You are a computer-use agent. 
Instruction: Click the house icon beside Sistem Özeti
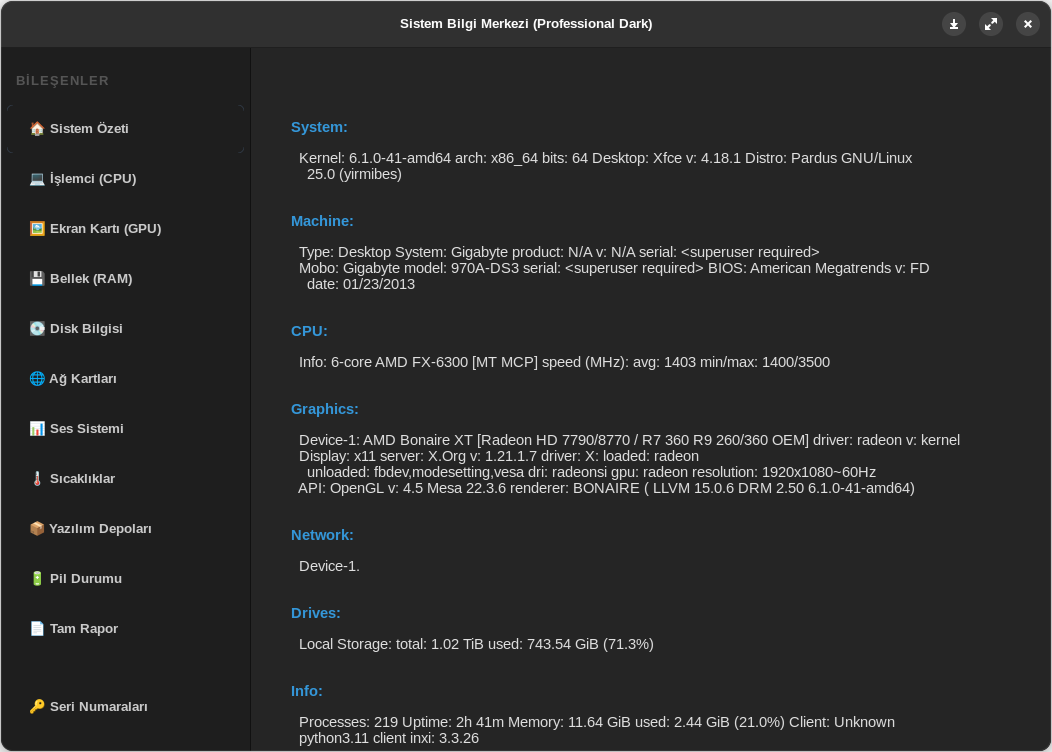pos(37,129)
